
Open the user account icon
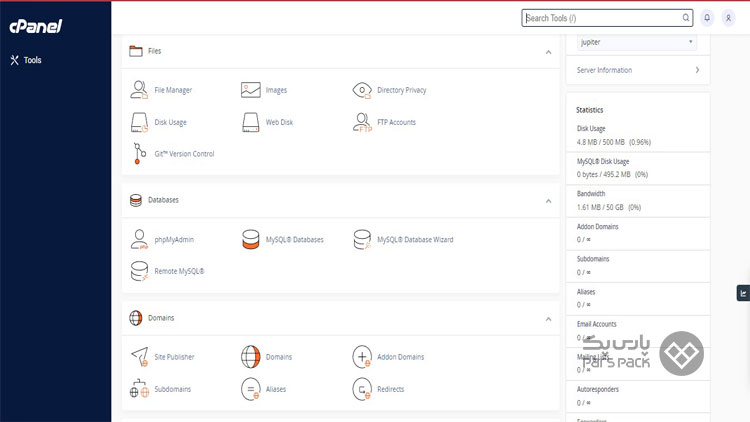(x=728, y=18)
